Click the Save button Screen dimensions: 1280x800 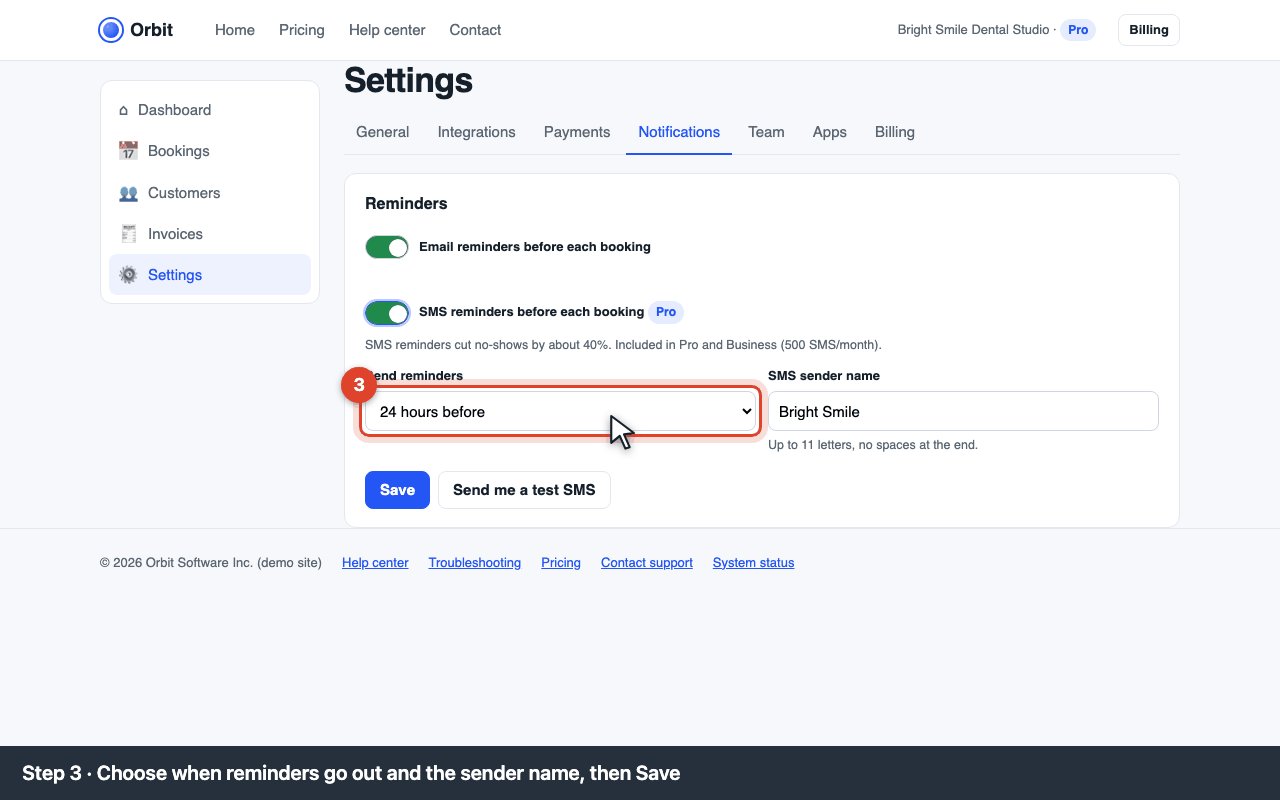397,490
